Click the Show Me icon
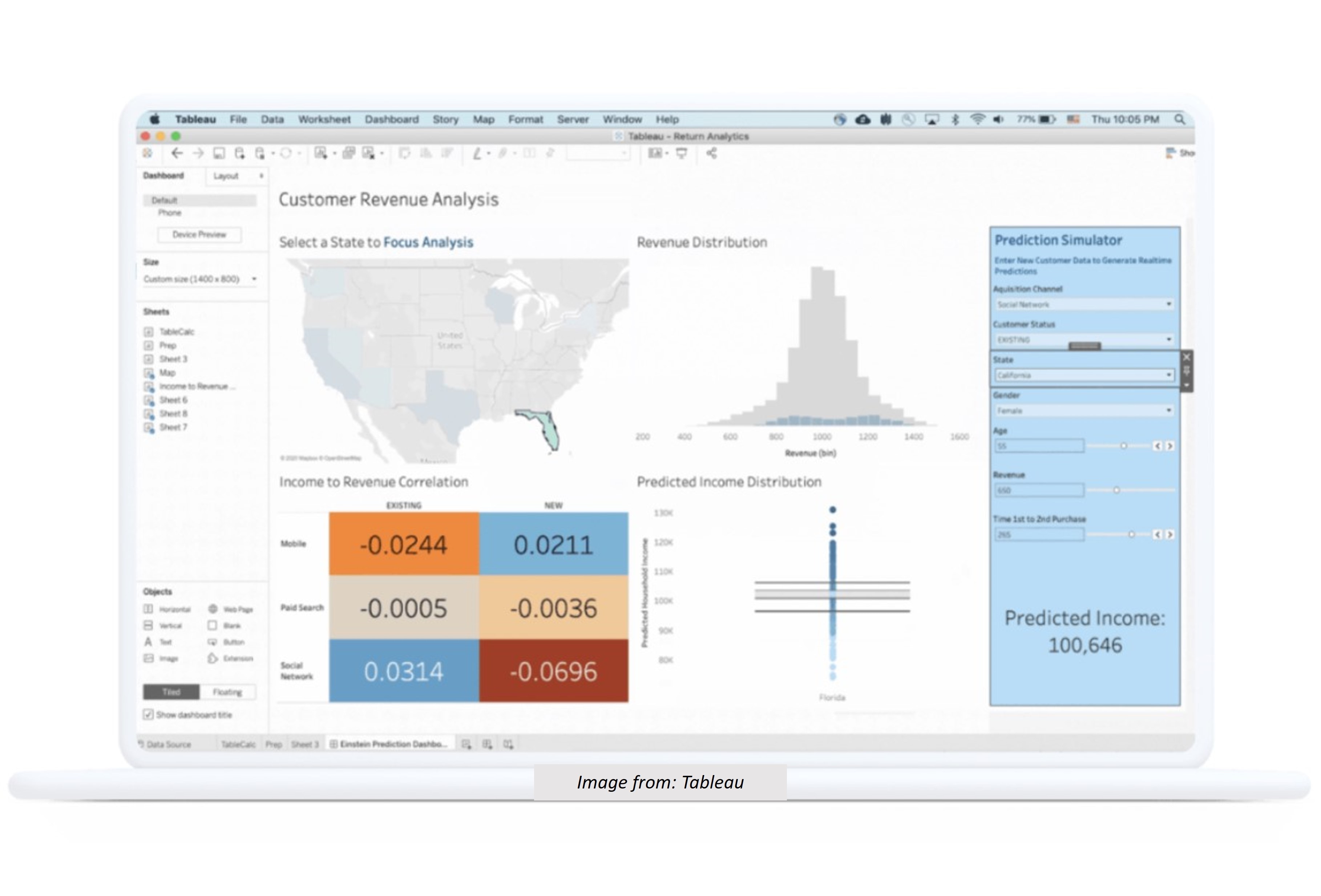 click(1170, 153)
